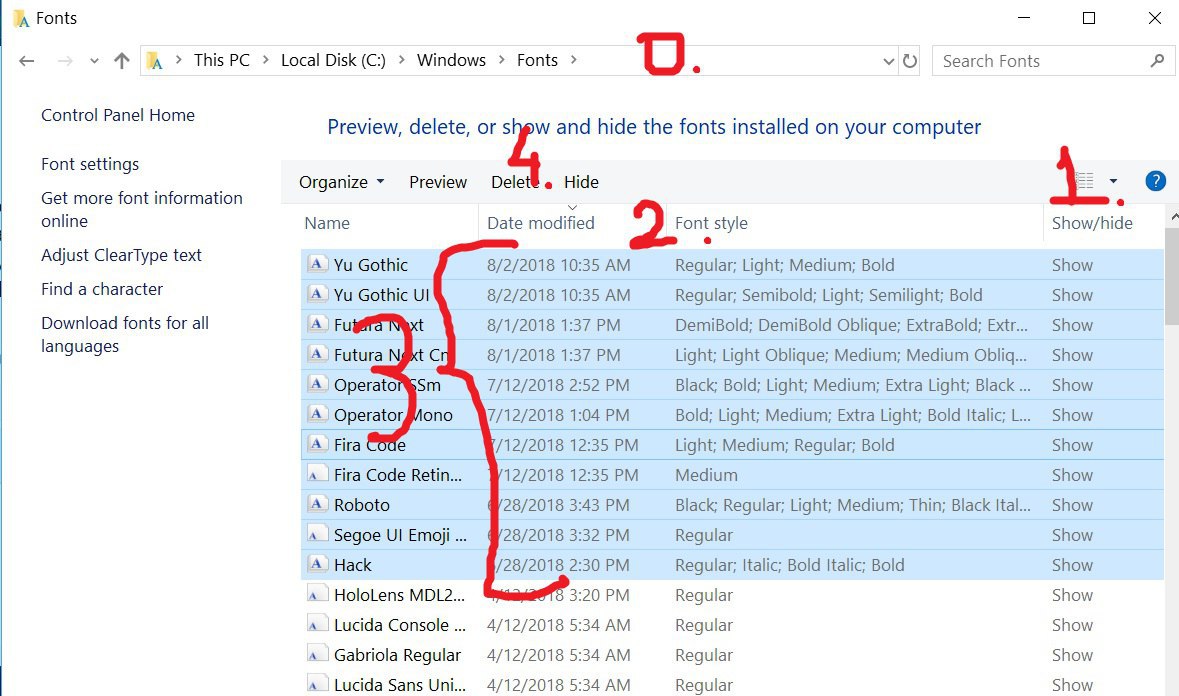
Task: Go up one folder level
Action: pos(122,61)
